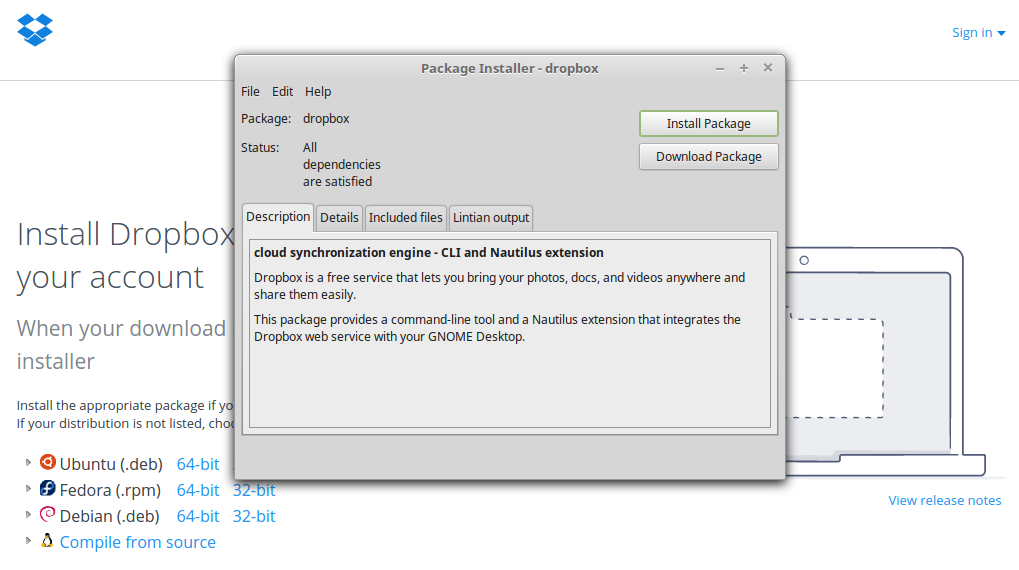1019x570 pixels.
Task: Open the View release notes link
Action: click(945, 500)
